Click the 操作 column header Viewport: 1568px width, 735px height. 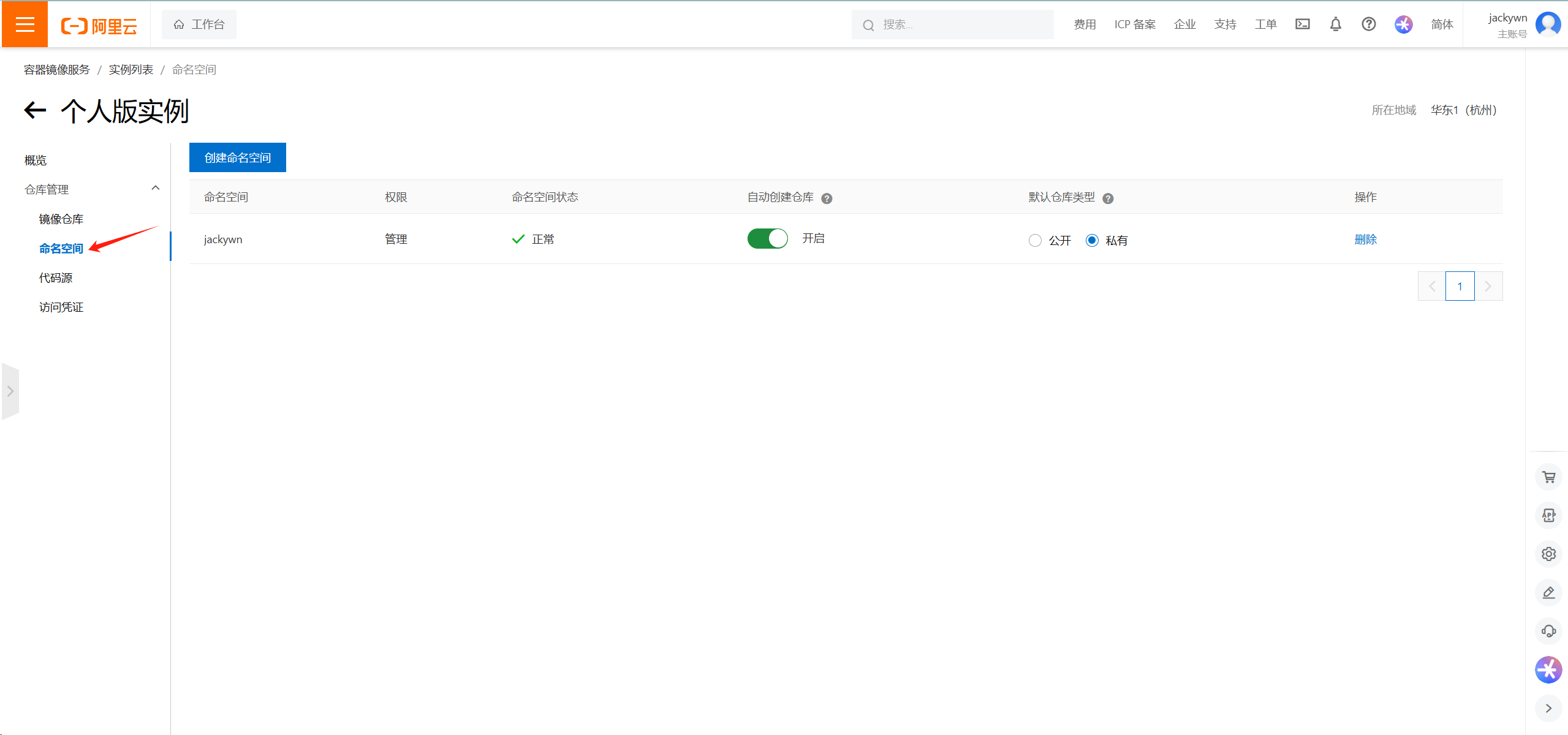[x=1366, y=197]
